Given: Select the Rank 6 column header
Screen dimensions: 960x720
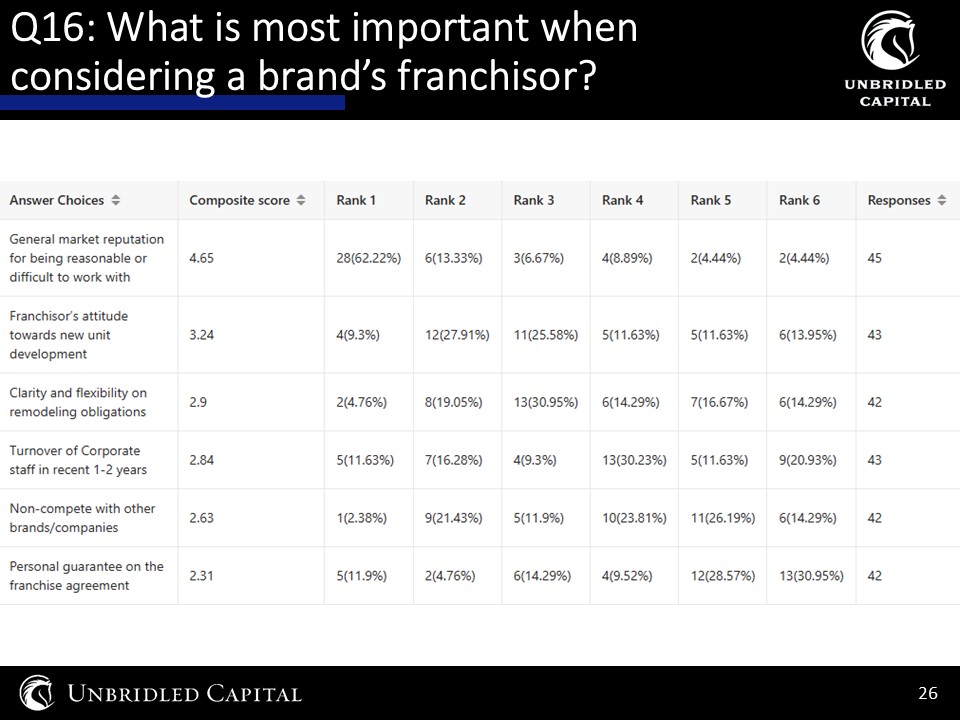Looking at the screenshot, I should click(x=799, y=200).
